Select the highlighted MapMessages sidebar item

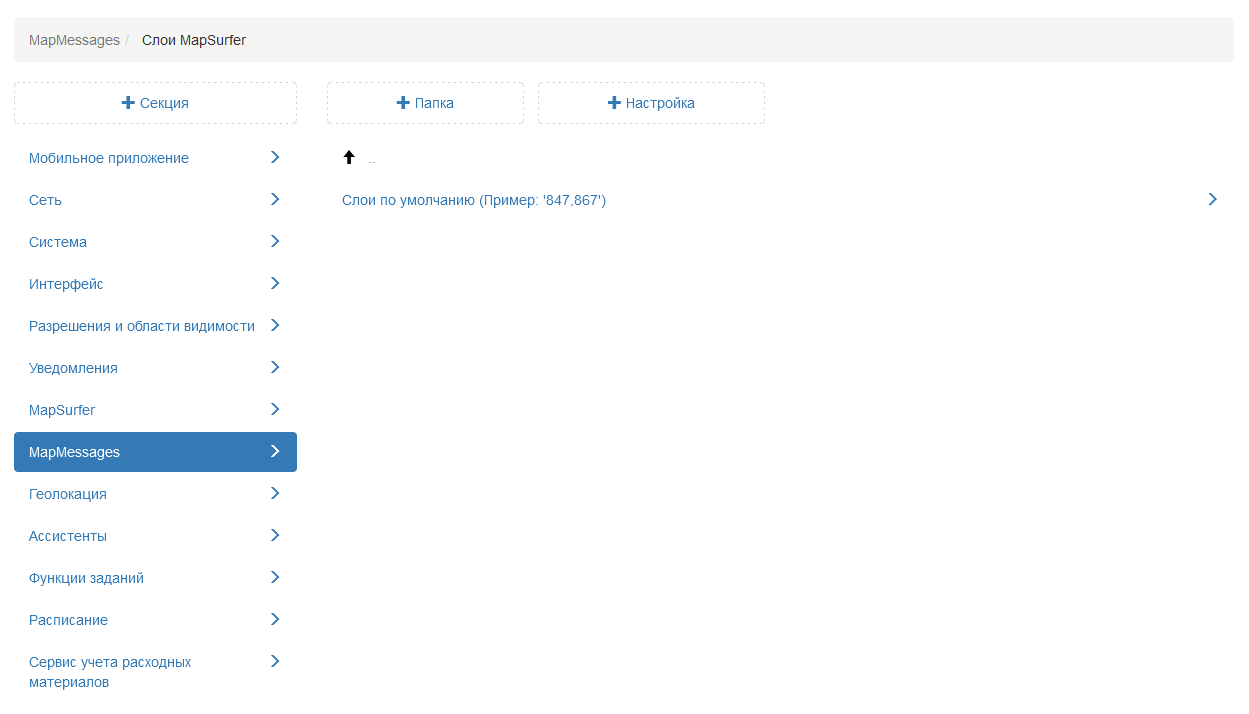pyautogui.click(x=155, y=452)
